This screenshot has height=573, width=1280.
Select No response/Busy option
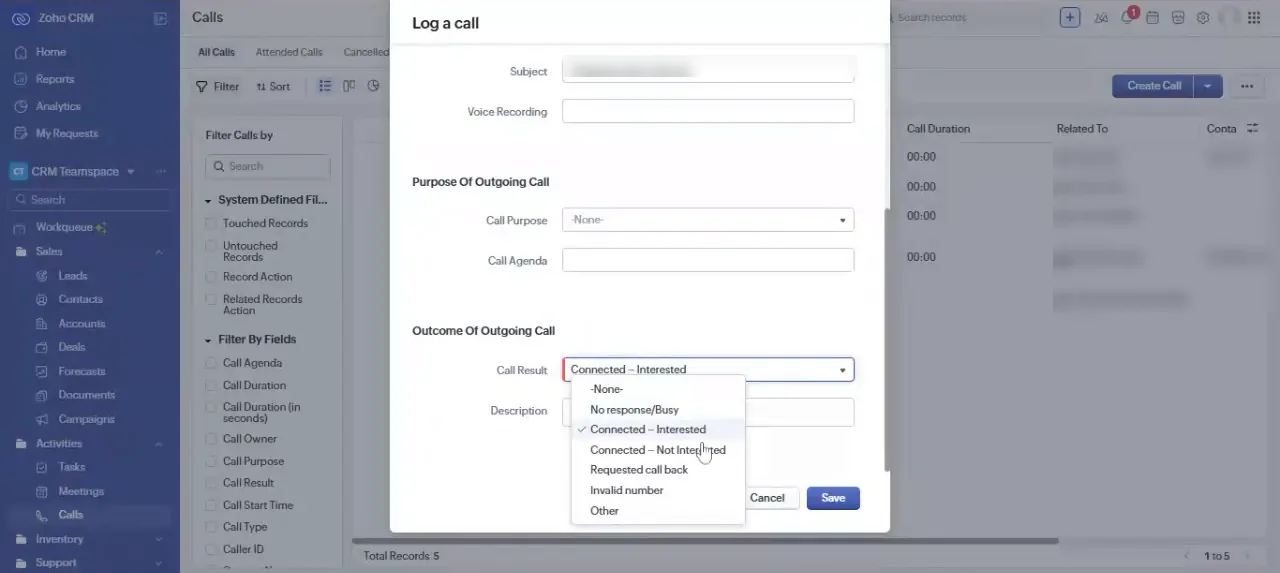[x=658, y=410]
